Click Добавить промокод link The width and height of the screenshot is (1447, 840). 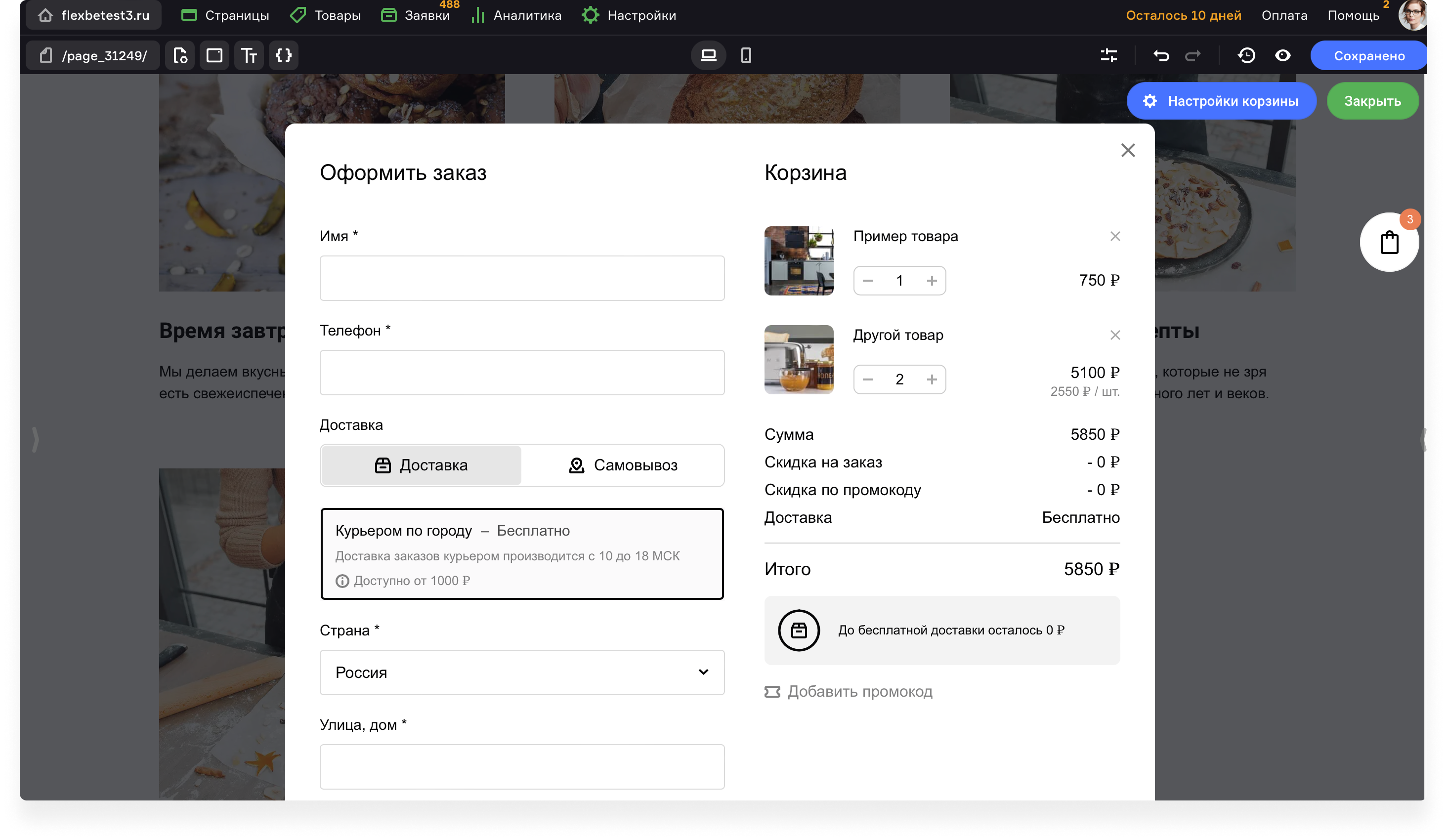(x=849, y=692)
